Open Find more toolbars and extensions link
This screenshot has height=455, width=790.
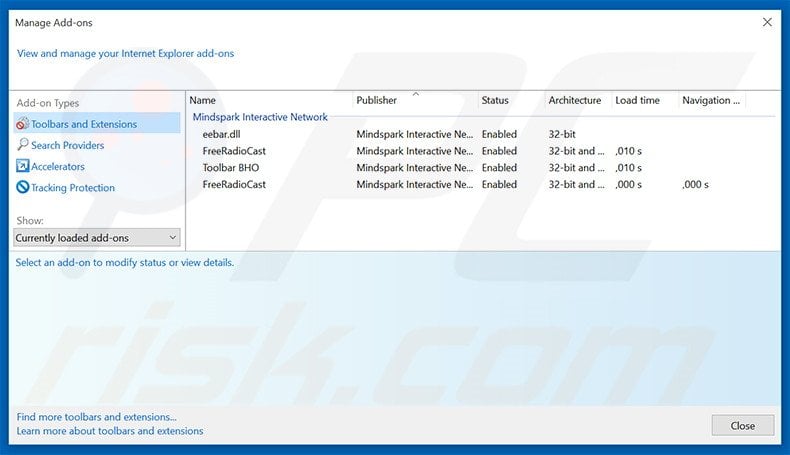click(x=96, y=417)
